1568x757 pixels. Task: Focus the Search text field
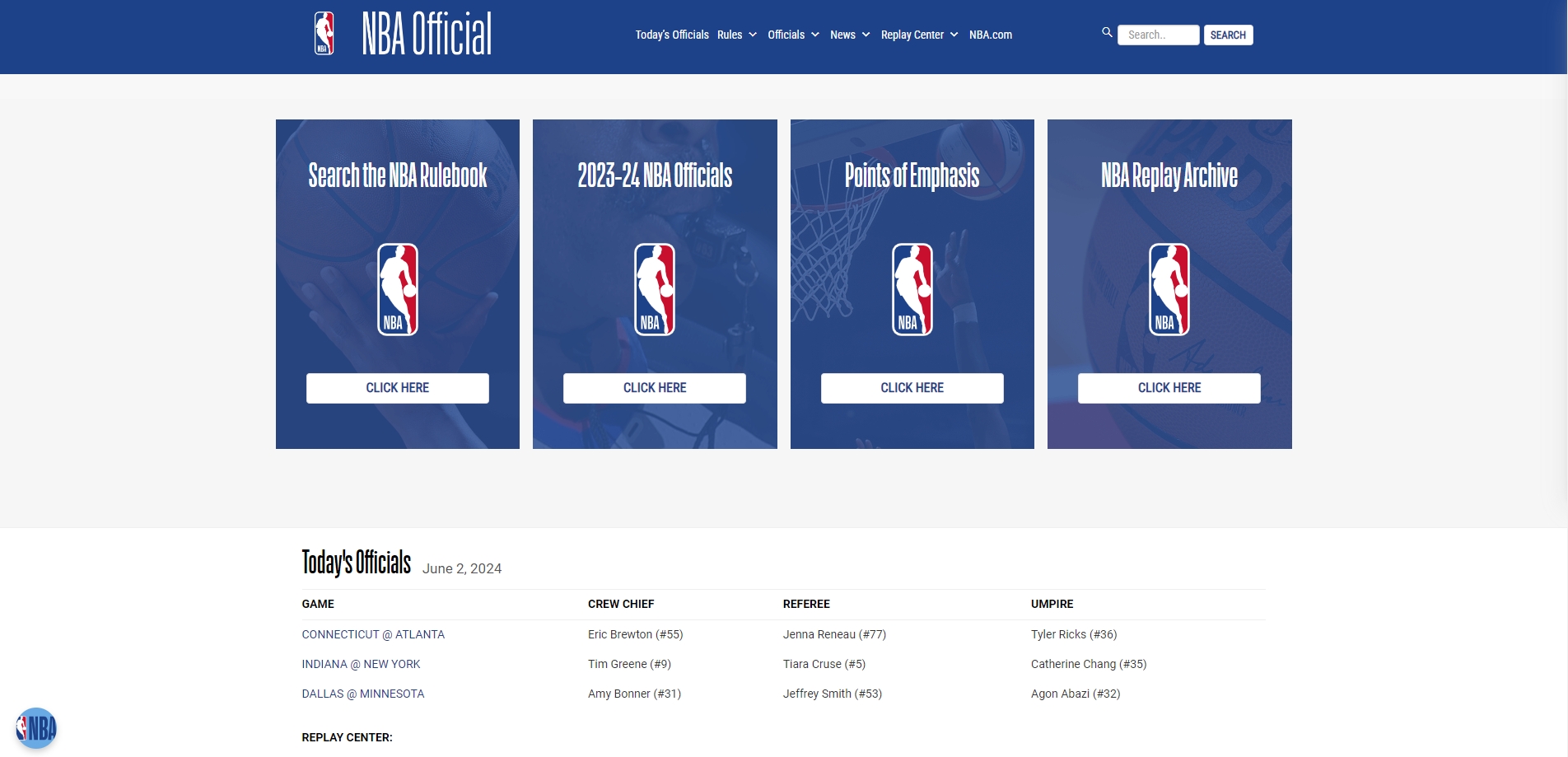(1158, 35)
